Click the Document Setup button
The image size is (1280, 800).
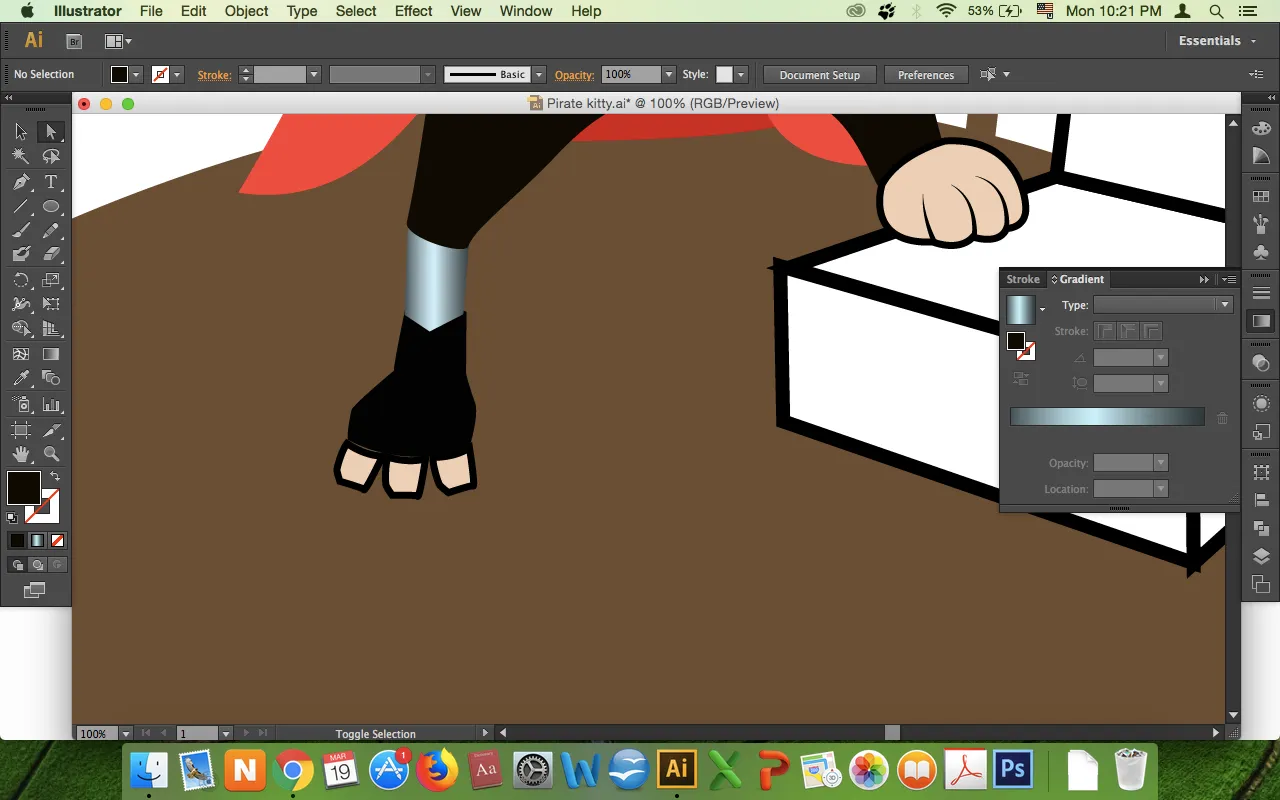819,75
